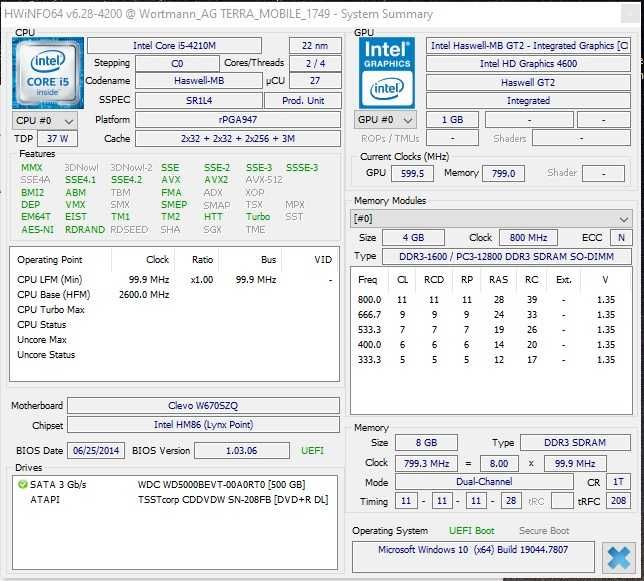Click the UEFI Boot label

coord(472,530)
